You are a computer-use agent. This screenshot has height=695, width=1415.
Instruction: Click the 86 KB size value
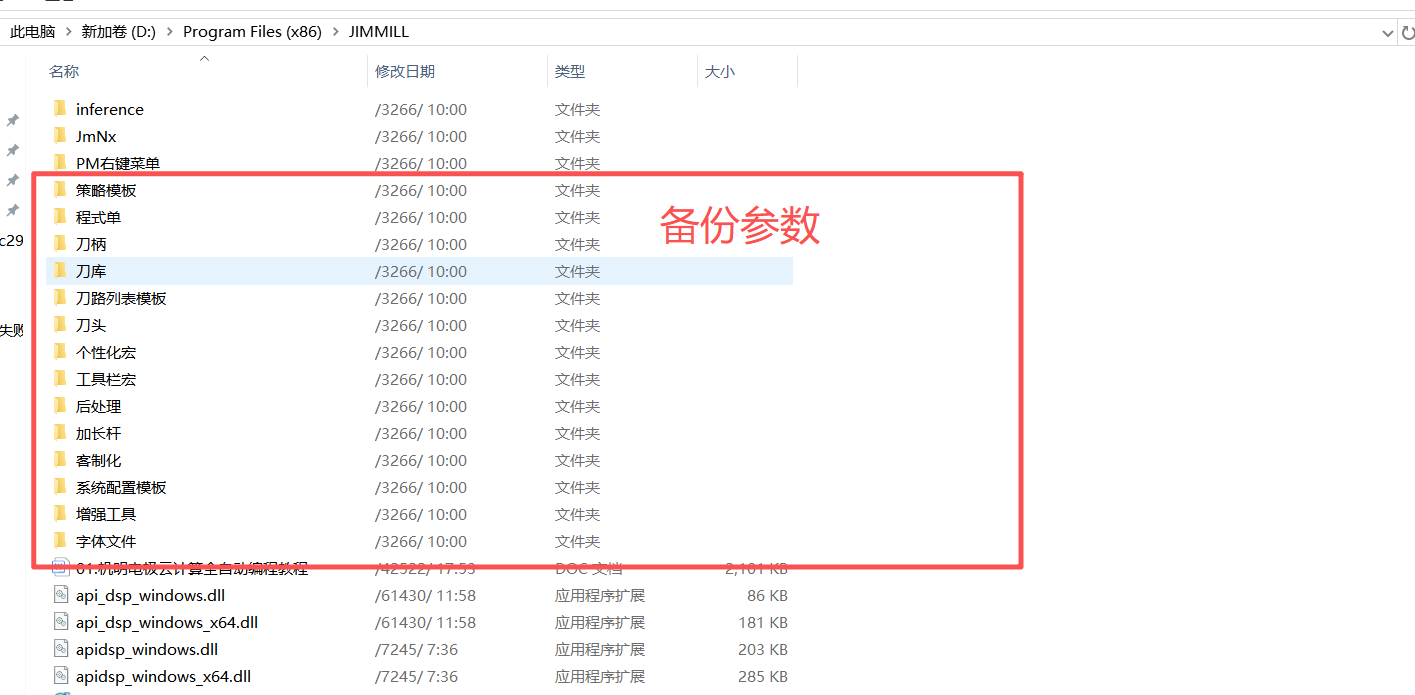click(767, 595)
